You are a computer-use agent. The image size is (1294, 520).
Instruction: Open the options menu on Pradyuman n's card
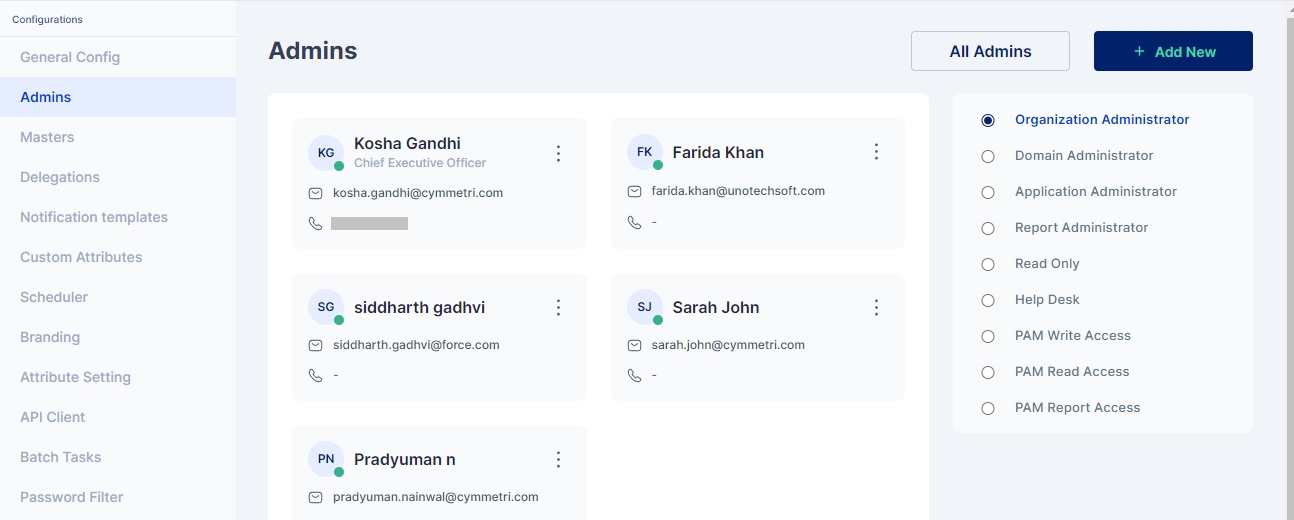click(559, 460)
